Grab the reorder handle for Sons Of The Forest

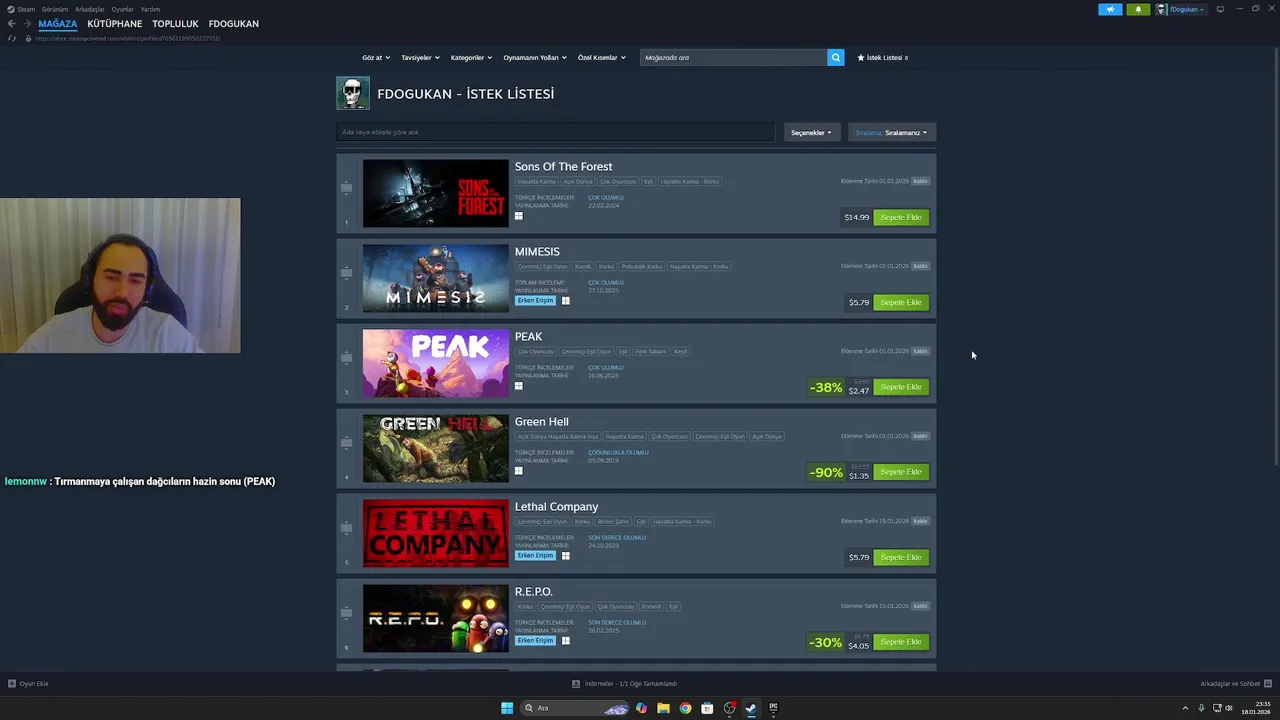(x=347, y=187)
